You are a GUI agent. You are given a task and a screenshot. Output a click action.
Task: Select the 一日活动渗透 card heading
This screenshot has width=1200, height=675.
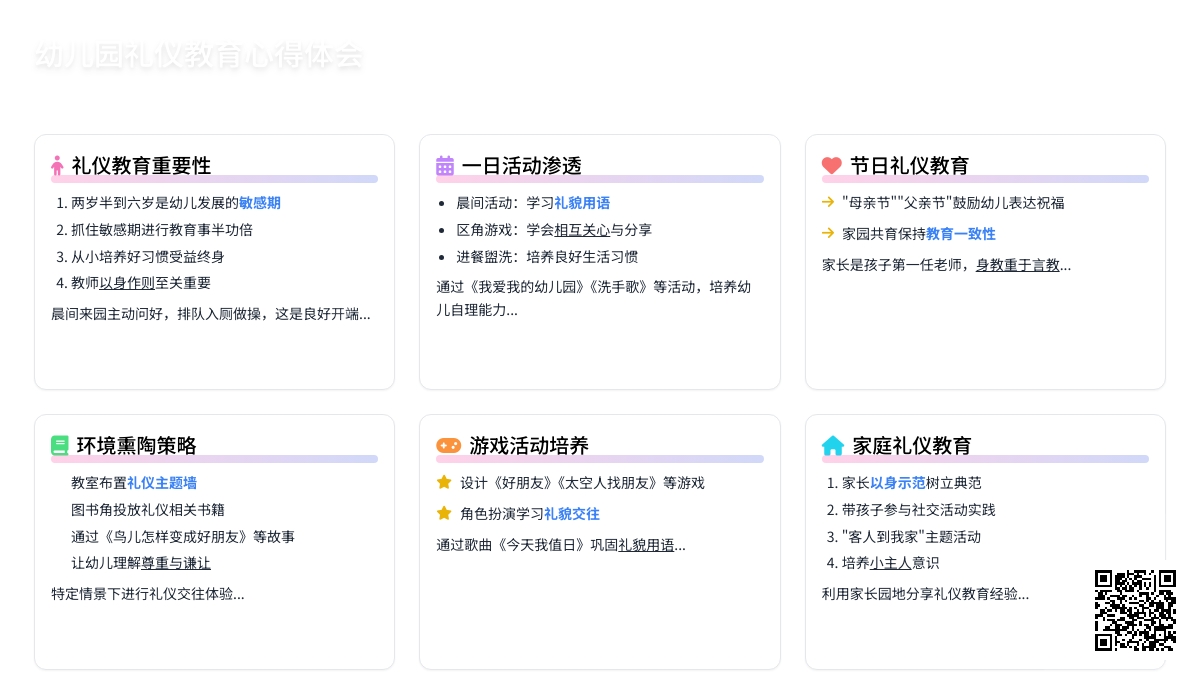coord(521,166)
